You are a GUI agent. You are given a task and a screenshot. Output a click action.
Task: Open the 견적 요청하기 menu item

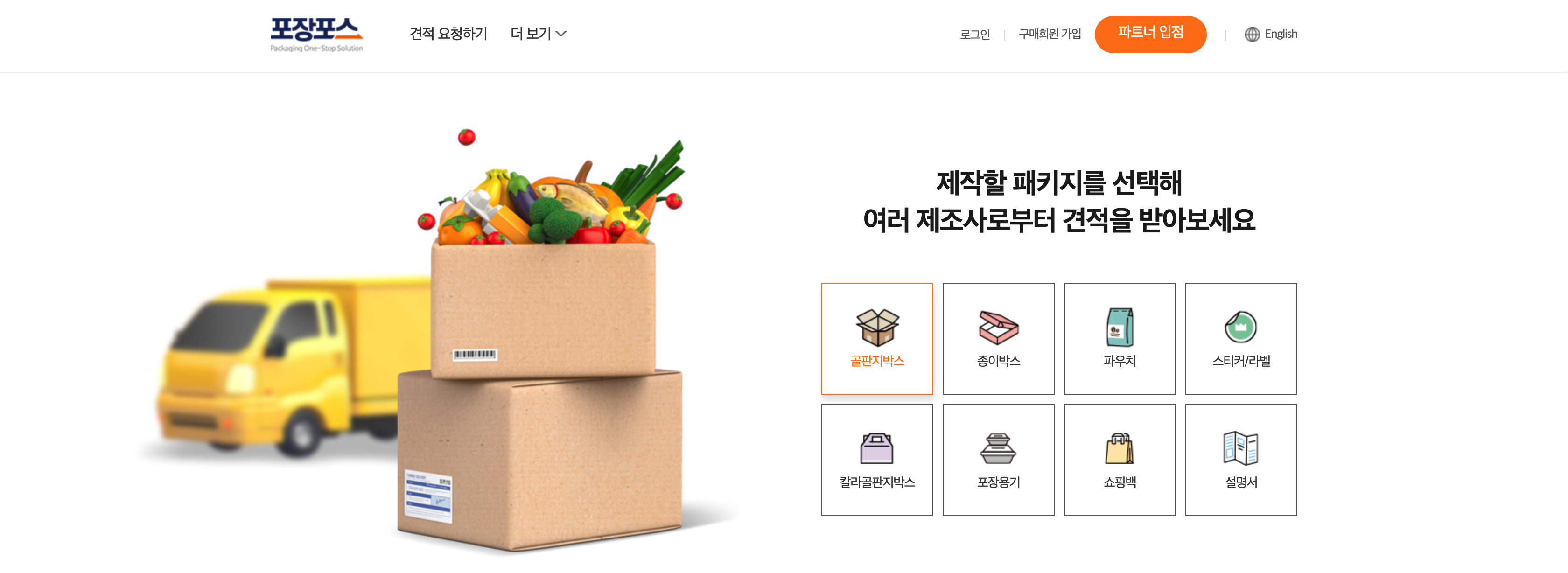(x=448, y=34)
